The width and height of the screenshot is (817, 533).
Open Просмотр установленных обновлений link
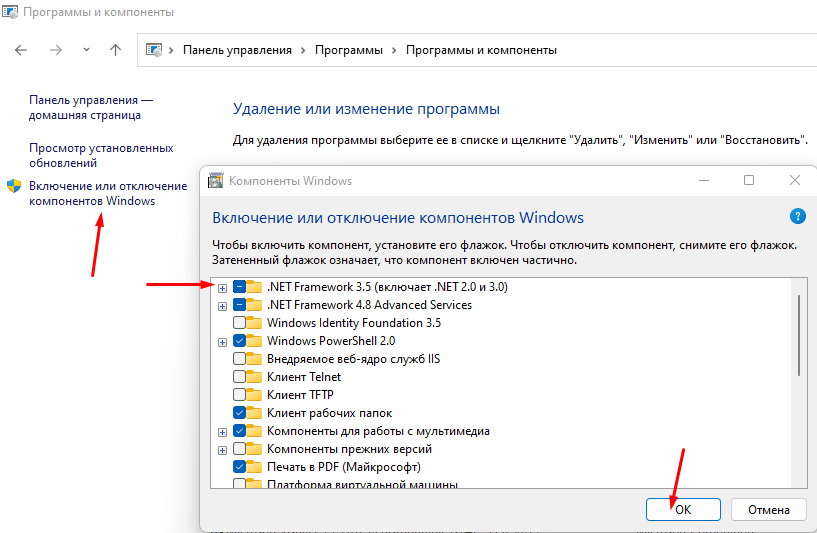pyautogui.click(x=101, y=155)
